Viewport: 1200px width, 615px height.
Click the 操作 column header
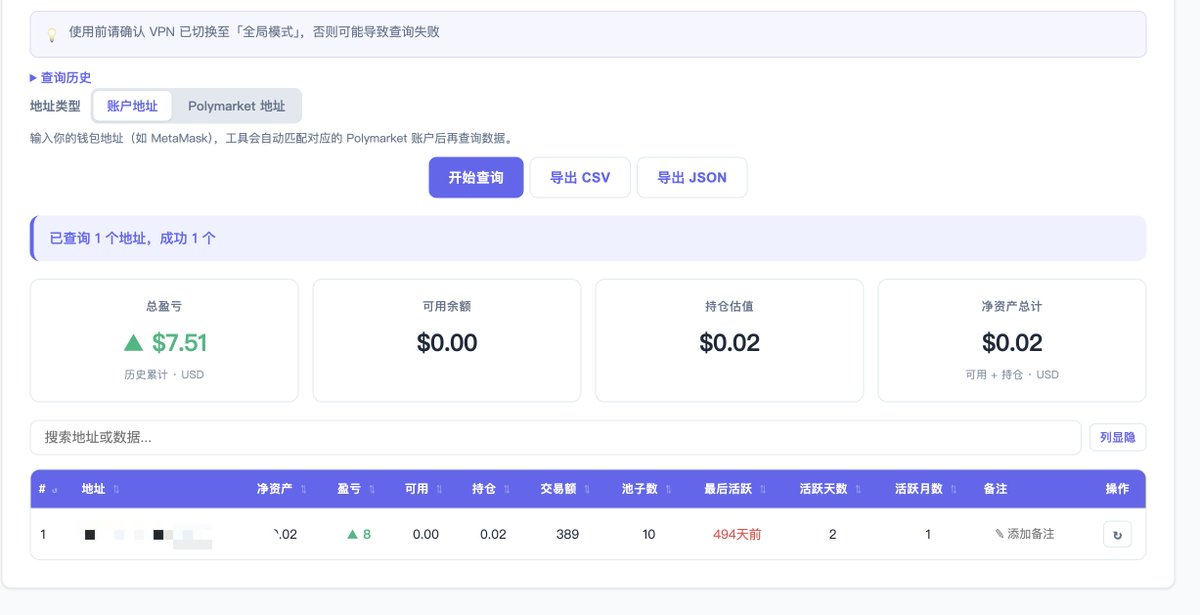(1117, 489)
